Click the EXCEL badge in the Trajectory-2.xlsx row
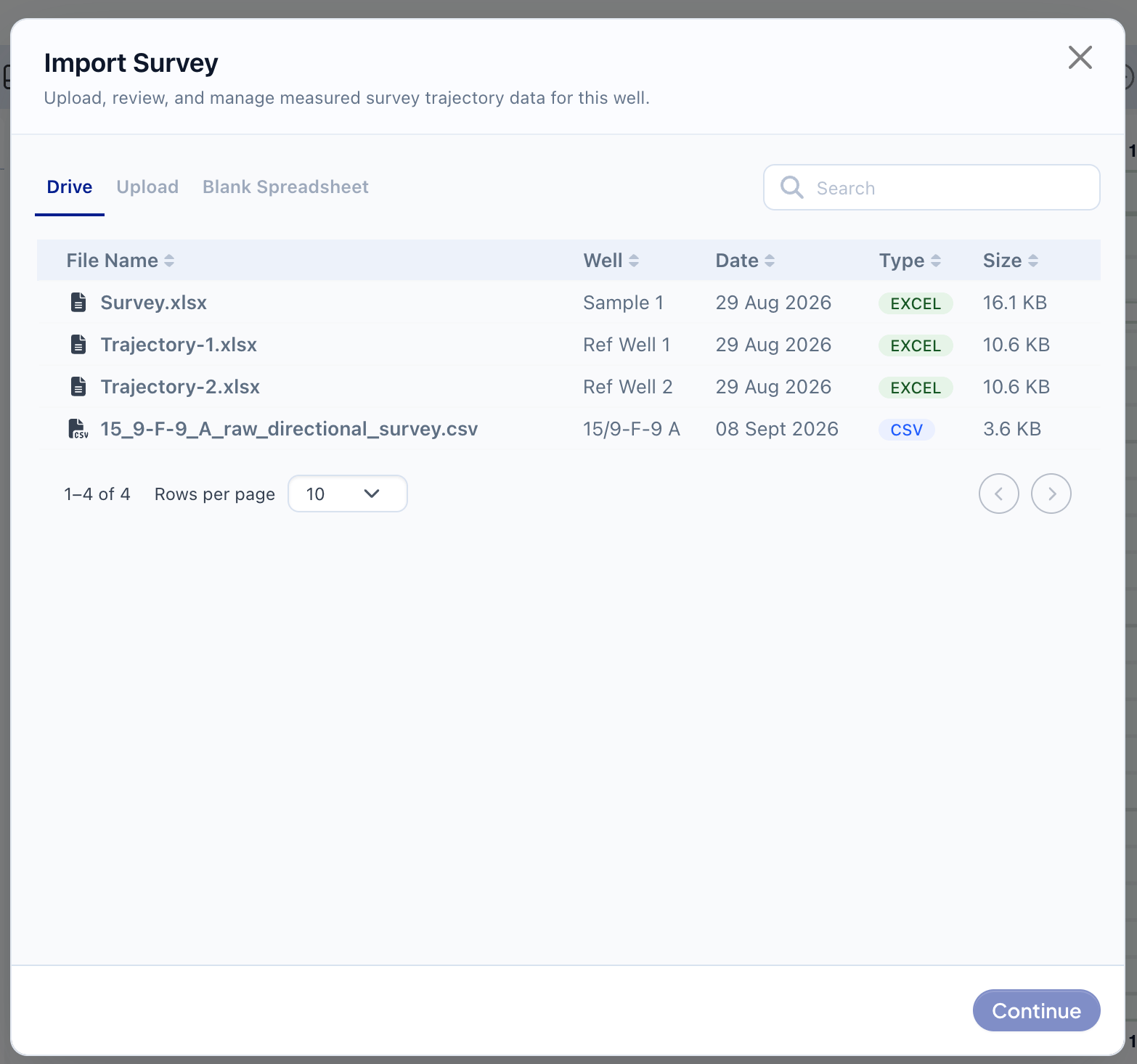The image size is (1137, 1064). click(x=916, y=388)
